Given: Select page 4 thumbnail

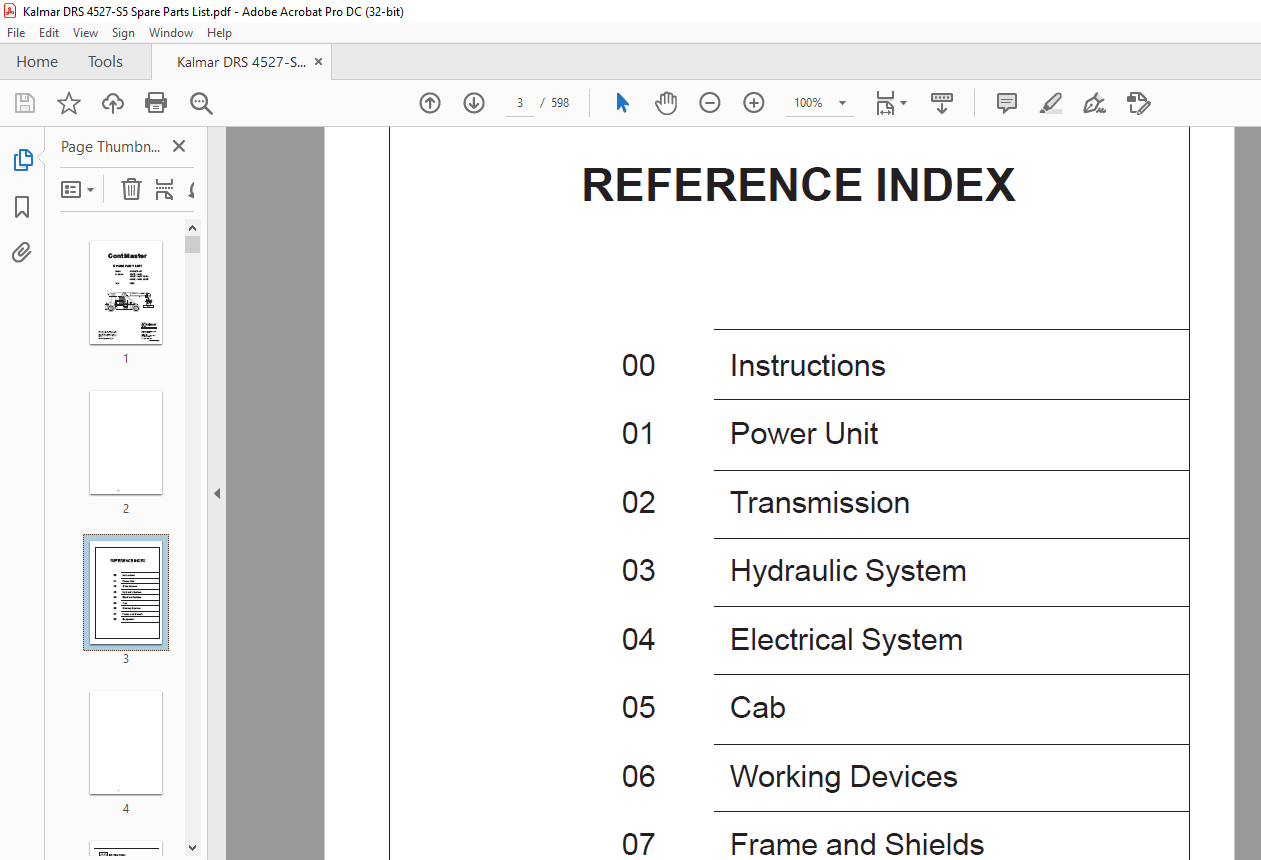Looking at the screenshot, I should pos(126,742).
